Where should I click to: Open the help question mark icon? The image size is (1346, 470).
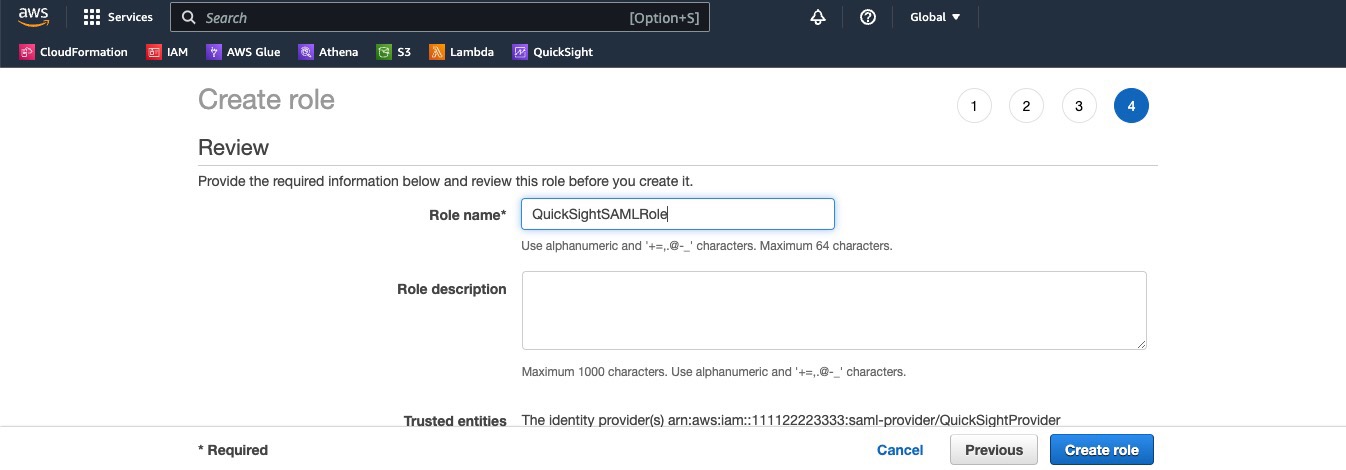(x=868, y=17)
